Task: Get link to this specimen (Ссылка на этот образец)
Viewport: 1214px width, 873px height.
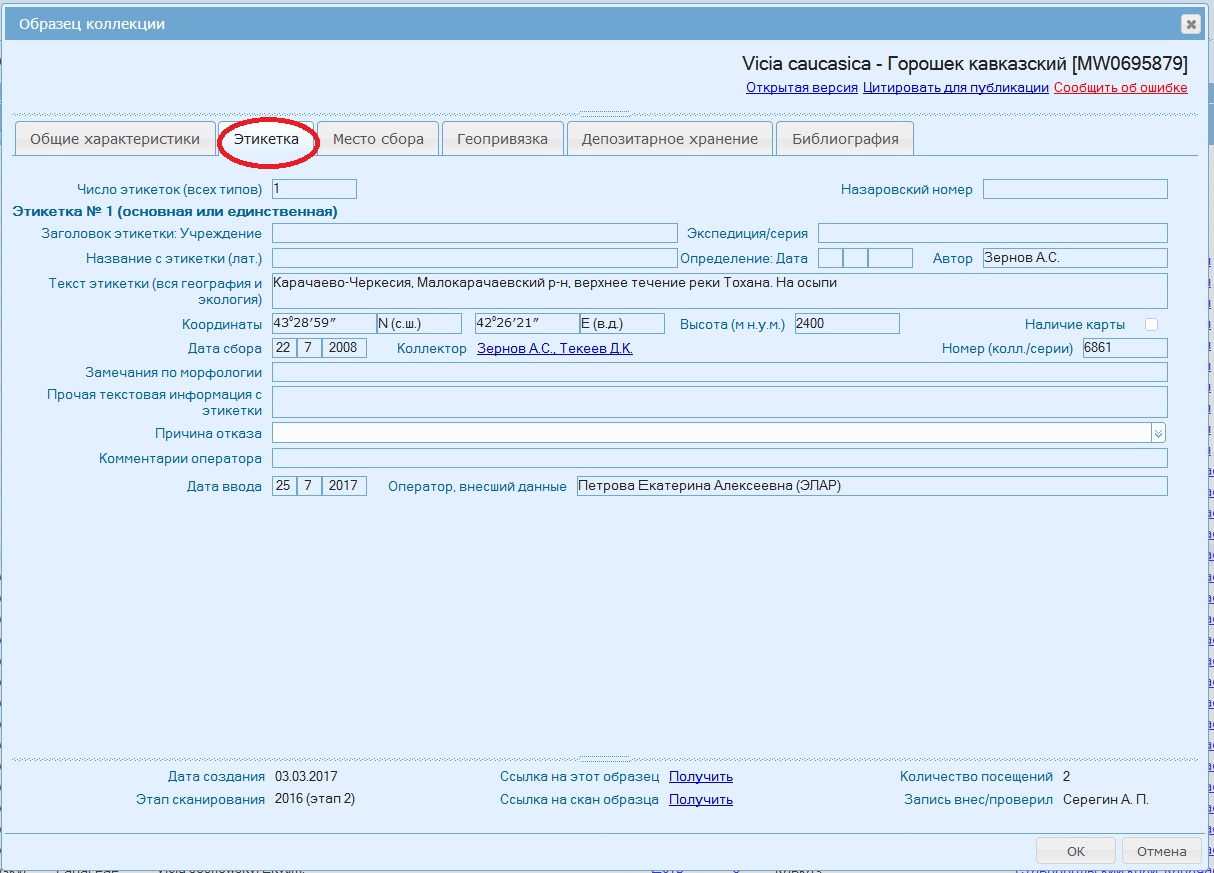Action: (x=700, y=777)
